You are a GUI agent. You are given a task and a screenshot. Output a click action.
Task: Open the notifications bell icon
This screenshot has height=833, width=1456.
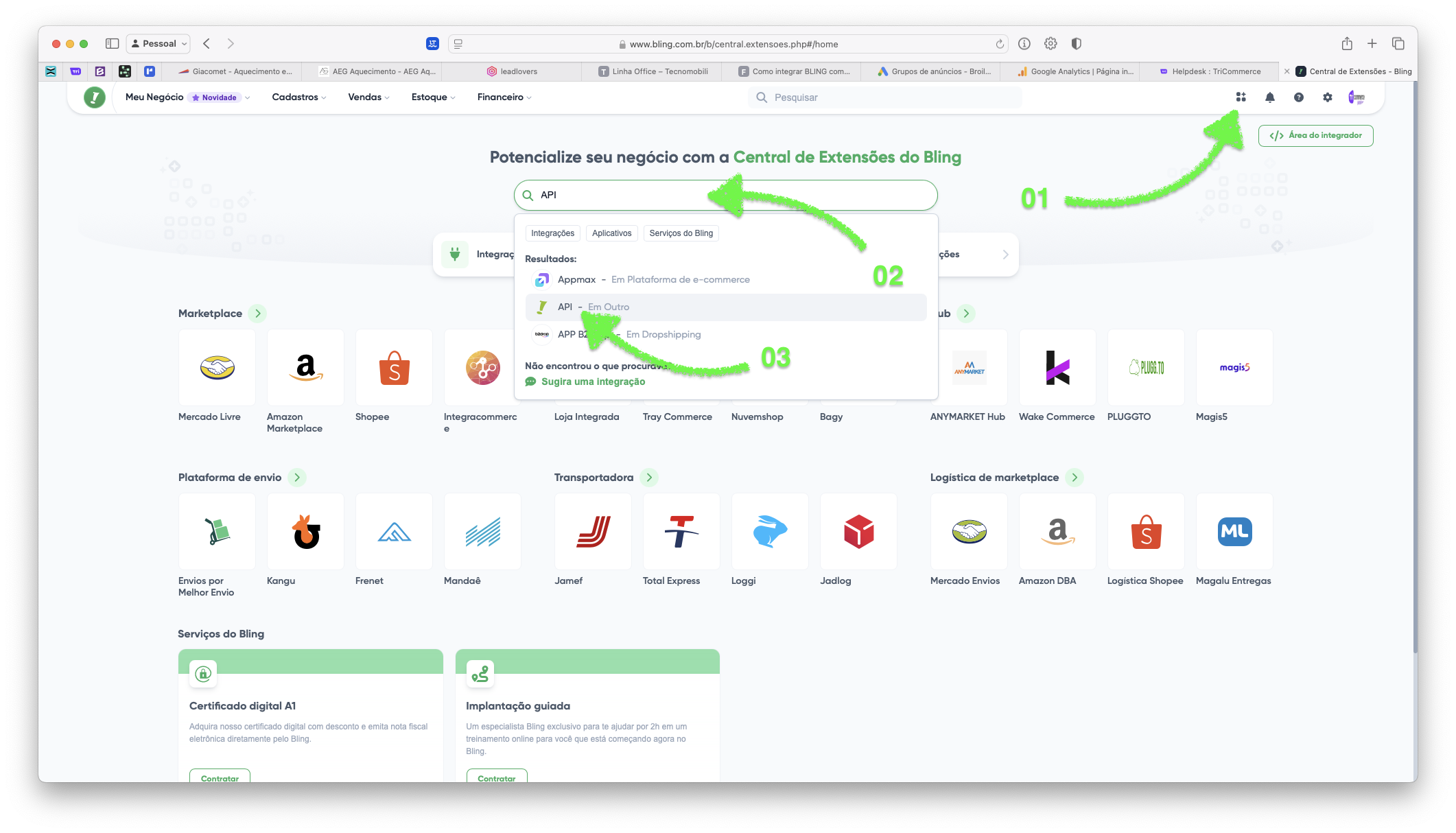[1270, 97]
